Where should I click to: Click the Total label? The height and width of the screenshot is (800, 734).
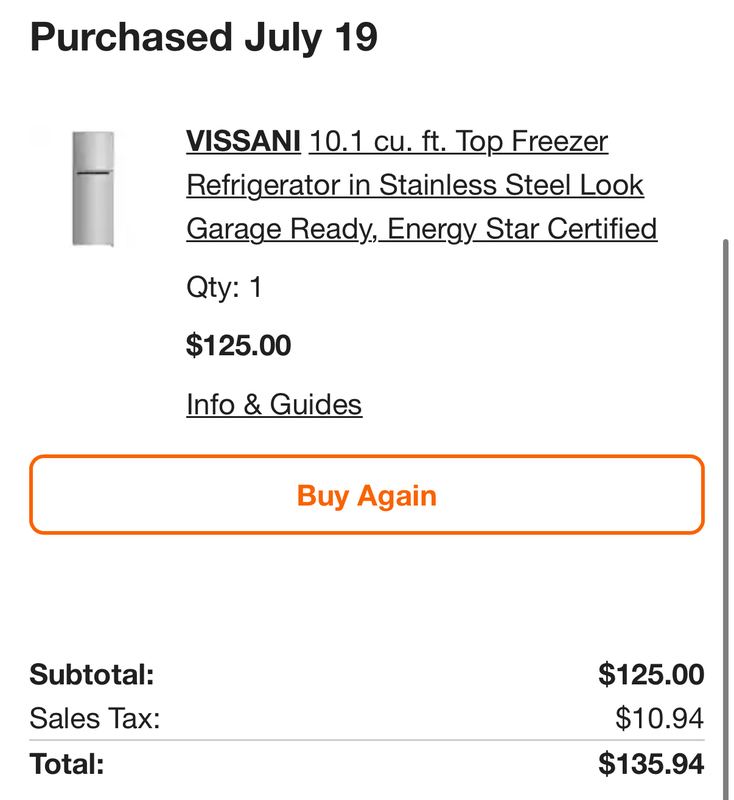(67, 764)
